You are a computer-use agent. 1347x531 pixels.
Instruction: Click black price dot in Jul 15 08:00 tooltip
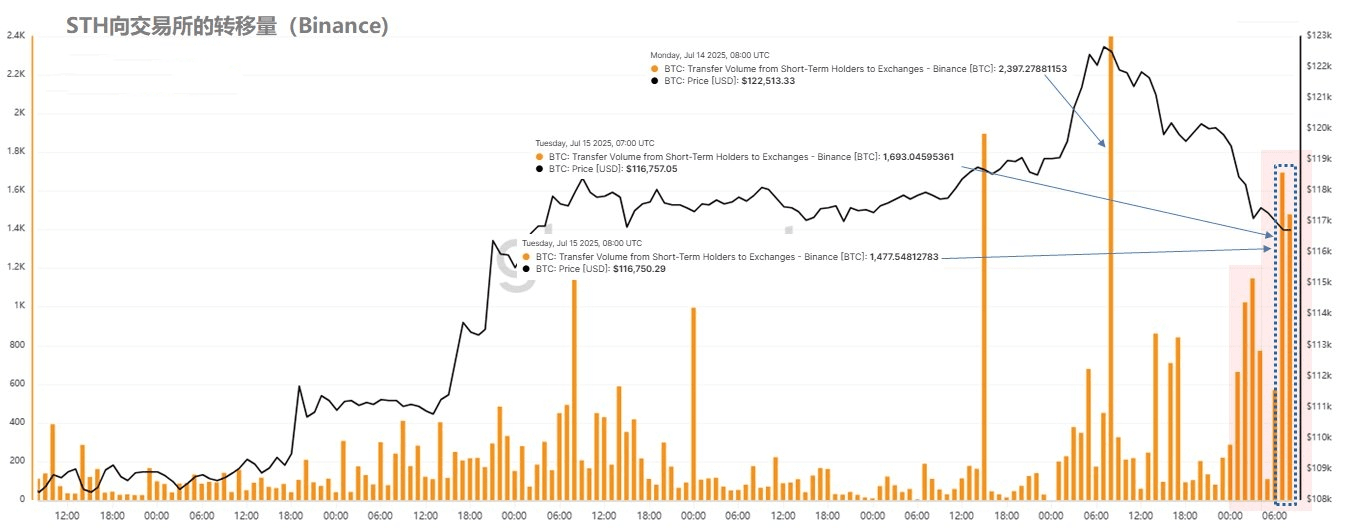(x=526, y=269)
